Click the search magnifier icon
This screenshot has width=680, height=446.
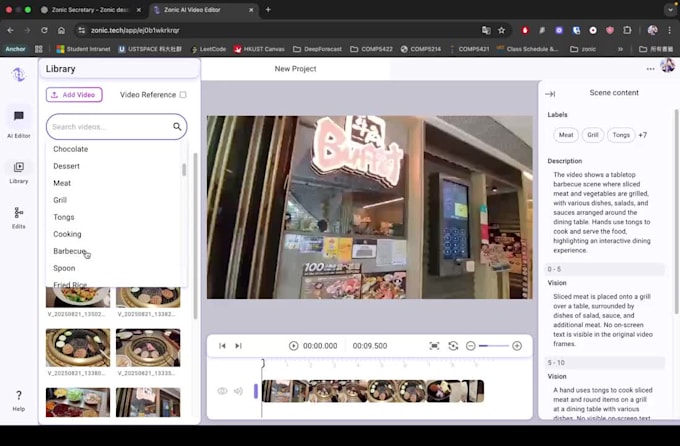click(177, 127)
